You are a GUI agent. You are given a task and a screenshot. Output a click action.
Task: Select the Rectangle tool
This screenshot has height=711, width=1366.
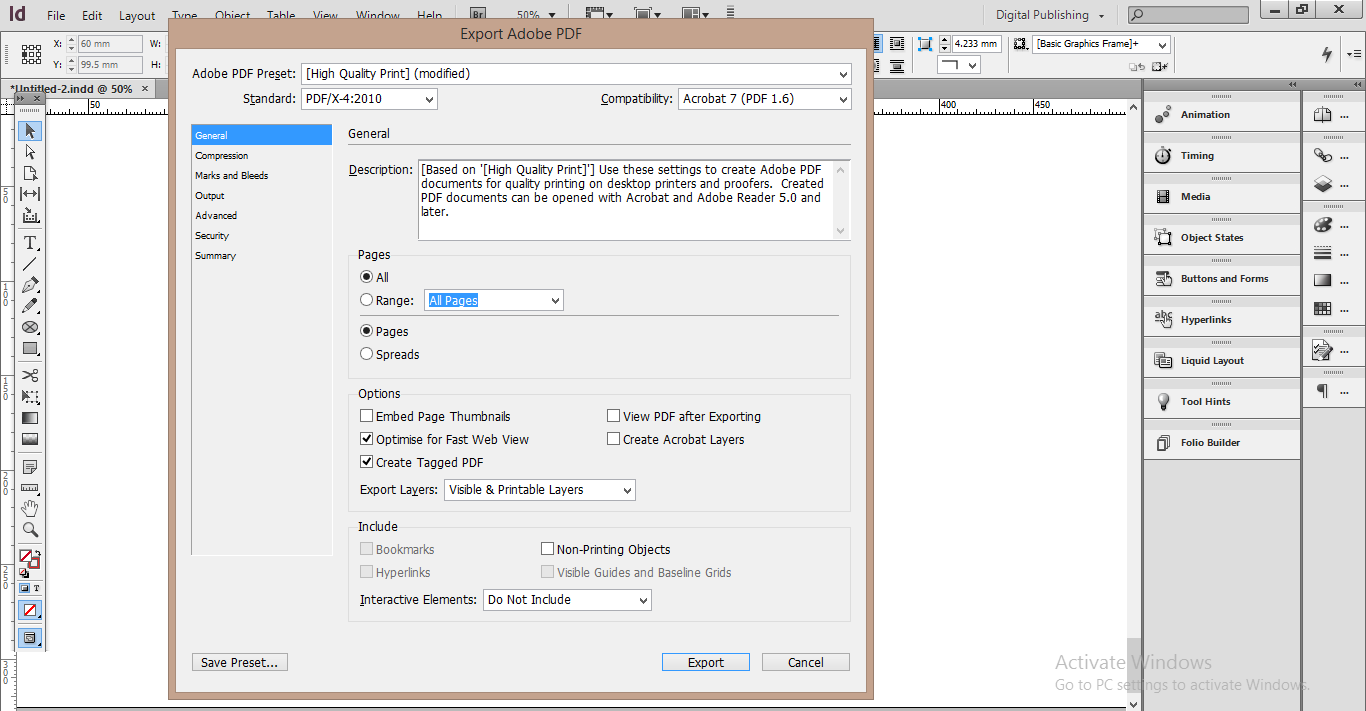click(x=30, y=348)
